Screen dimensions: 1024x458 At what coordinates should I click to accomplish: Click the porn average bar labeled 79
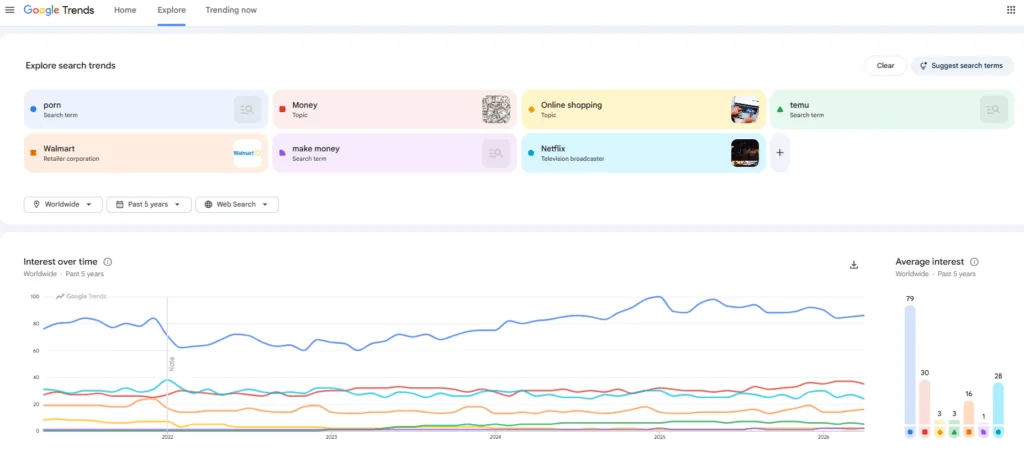[x=910, y=365]
